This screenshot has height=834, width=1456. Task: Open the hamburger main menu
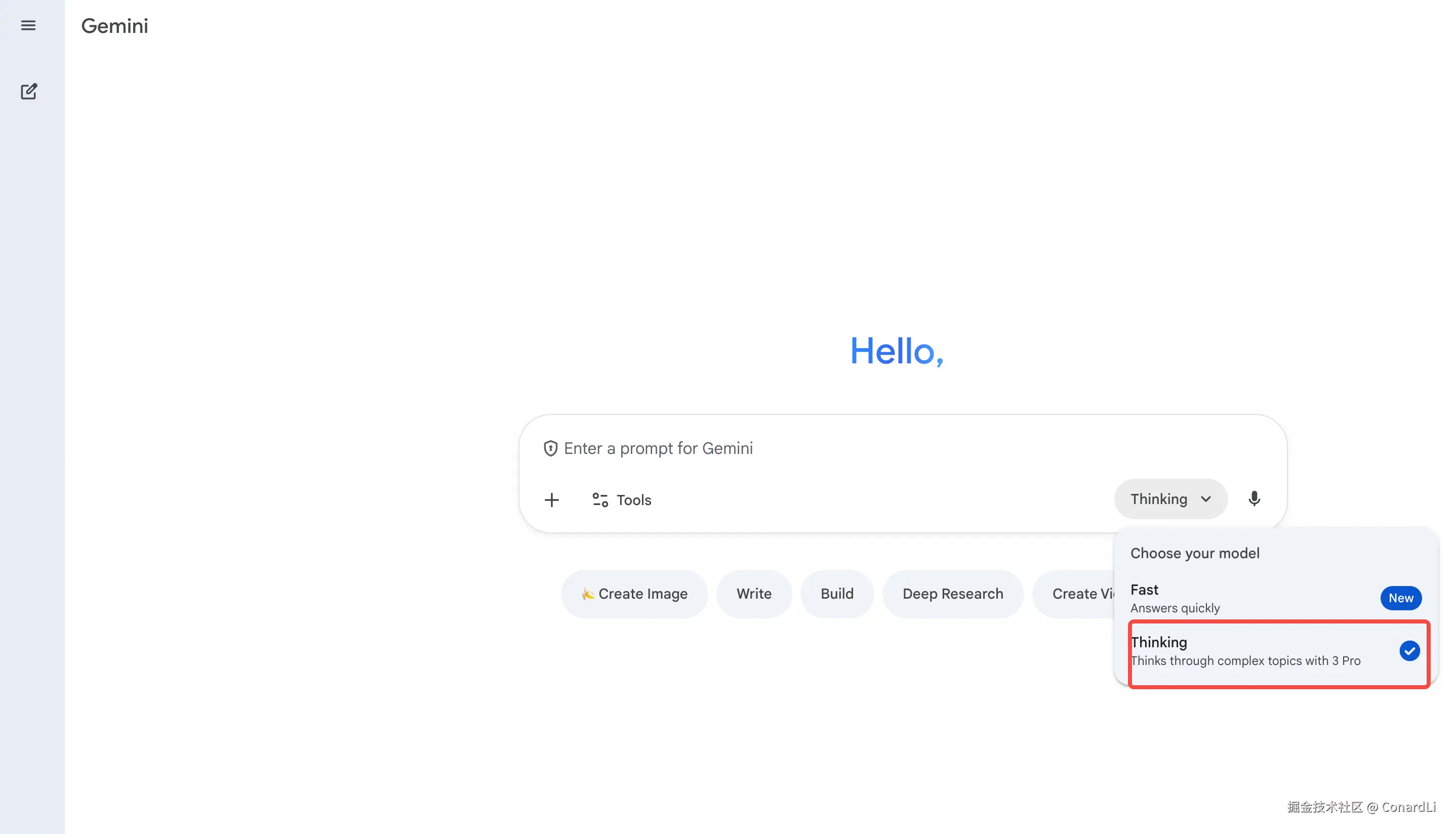[x=28, y=25]
